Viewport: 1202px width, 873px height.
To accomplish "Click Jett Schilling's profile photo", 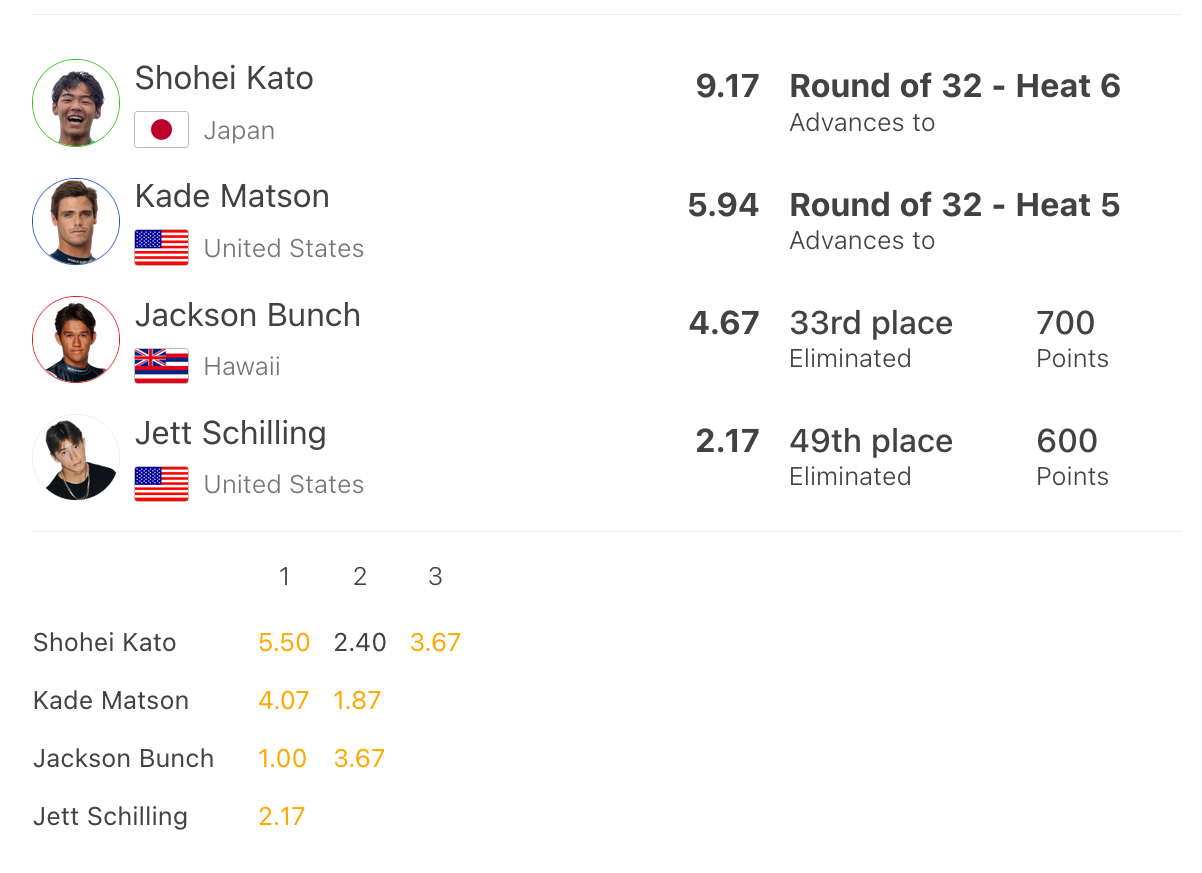I will point(76,457).
